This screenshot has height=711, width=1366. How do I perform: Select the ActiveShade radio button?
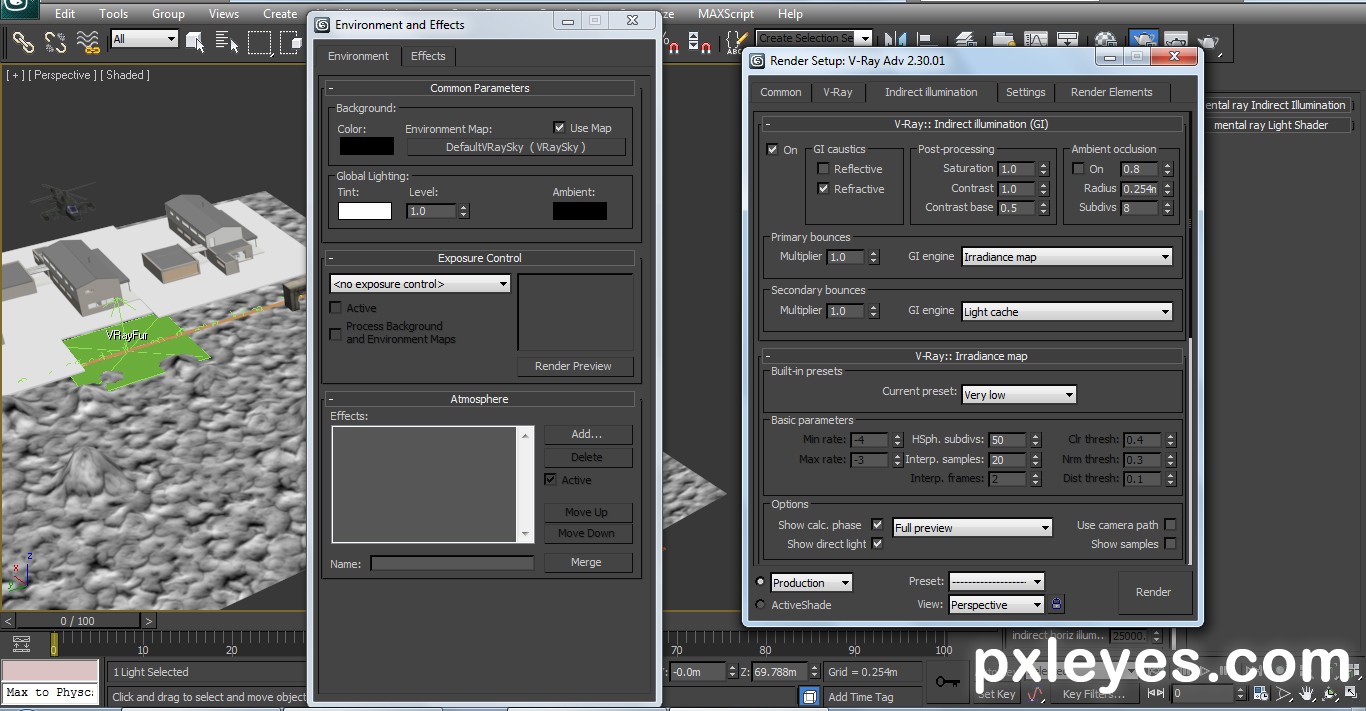pyautogui.click(x=760, y=605)
